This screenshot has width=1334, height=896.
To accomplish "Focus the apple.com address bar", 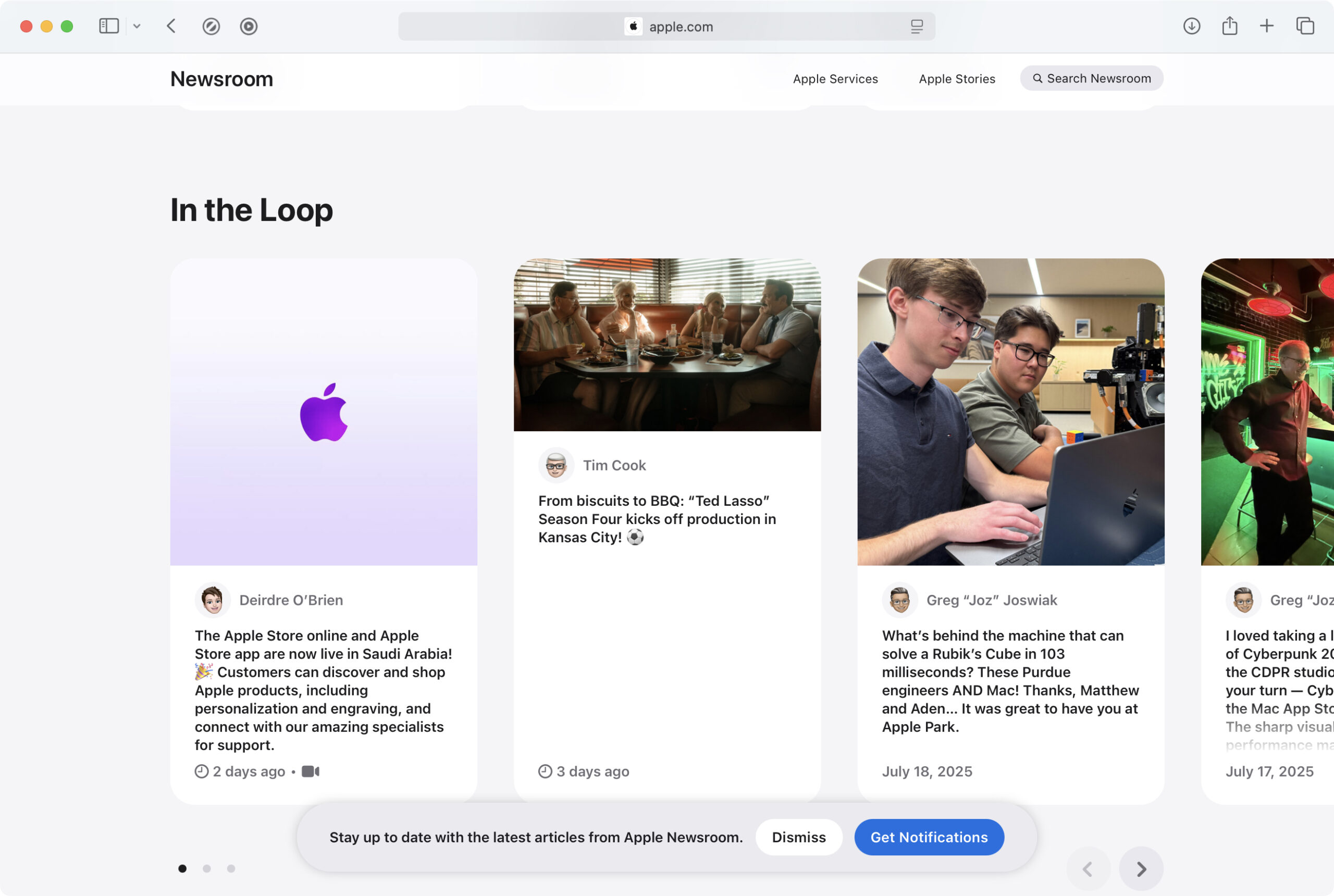I will coord(666,26).
